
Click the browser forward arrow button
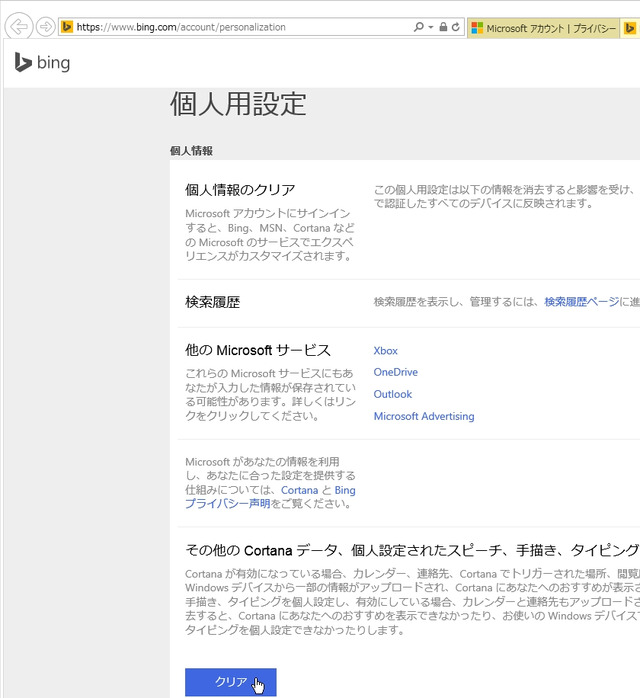point(45,27)
